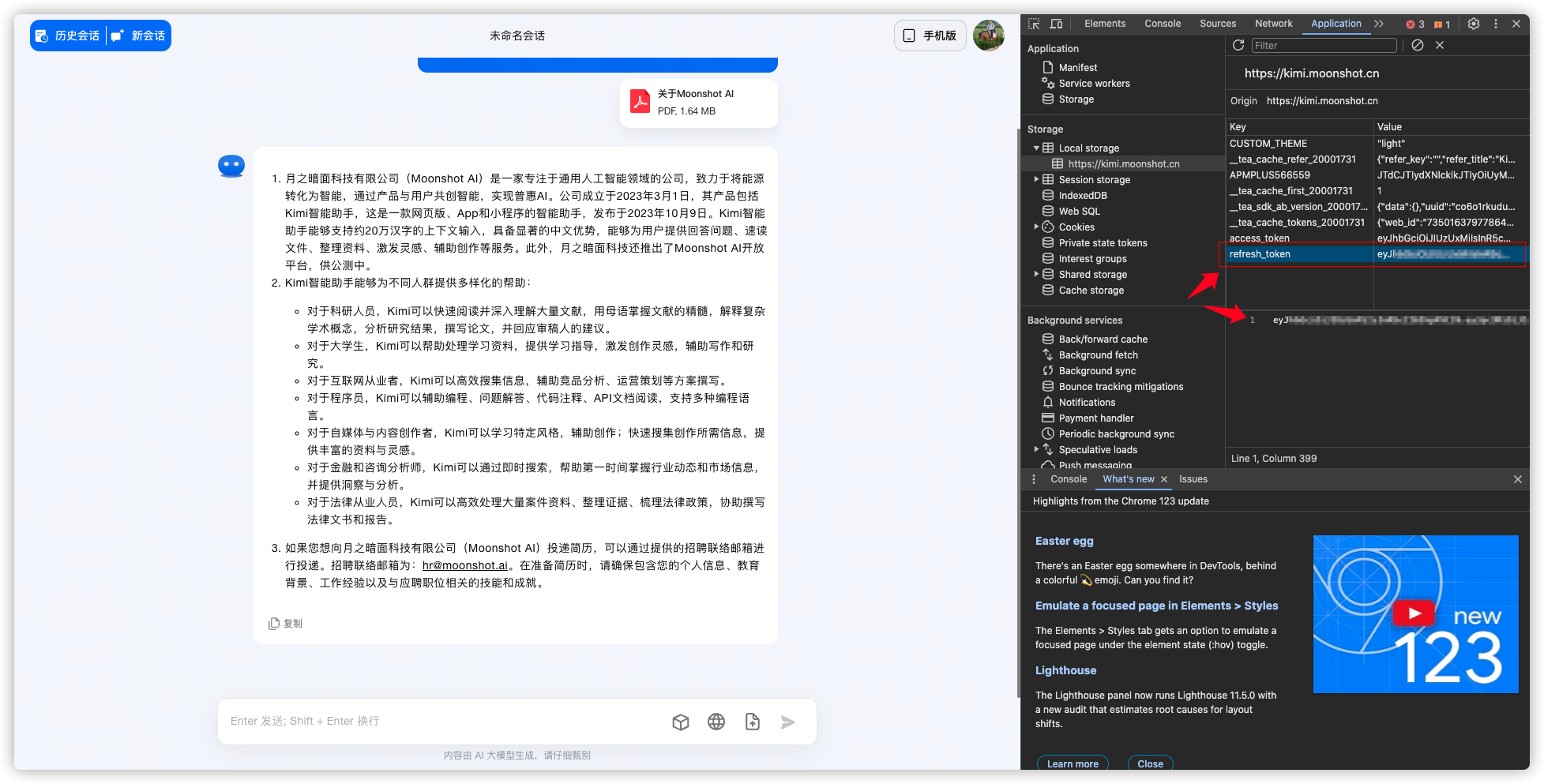Image resolution: width=1544 pixels, height=784 pixels.
Task: Expand the Speculative loads section
Action: (x=1037, y=449)
